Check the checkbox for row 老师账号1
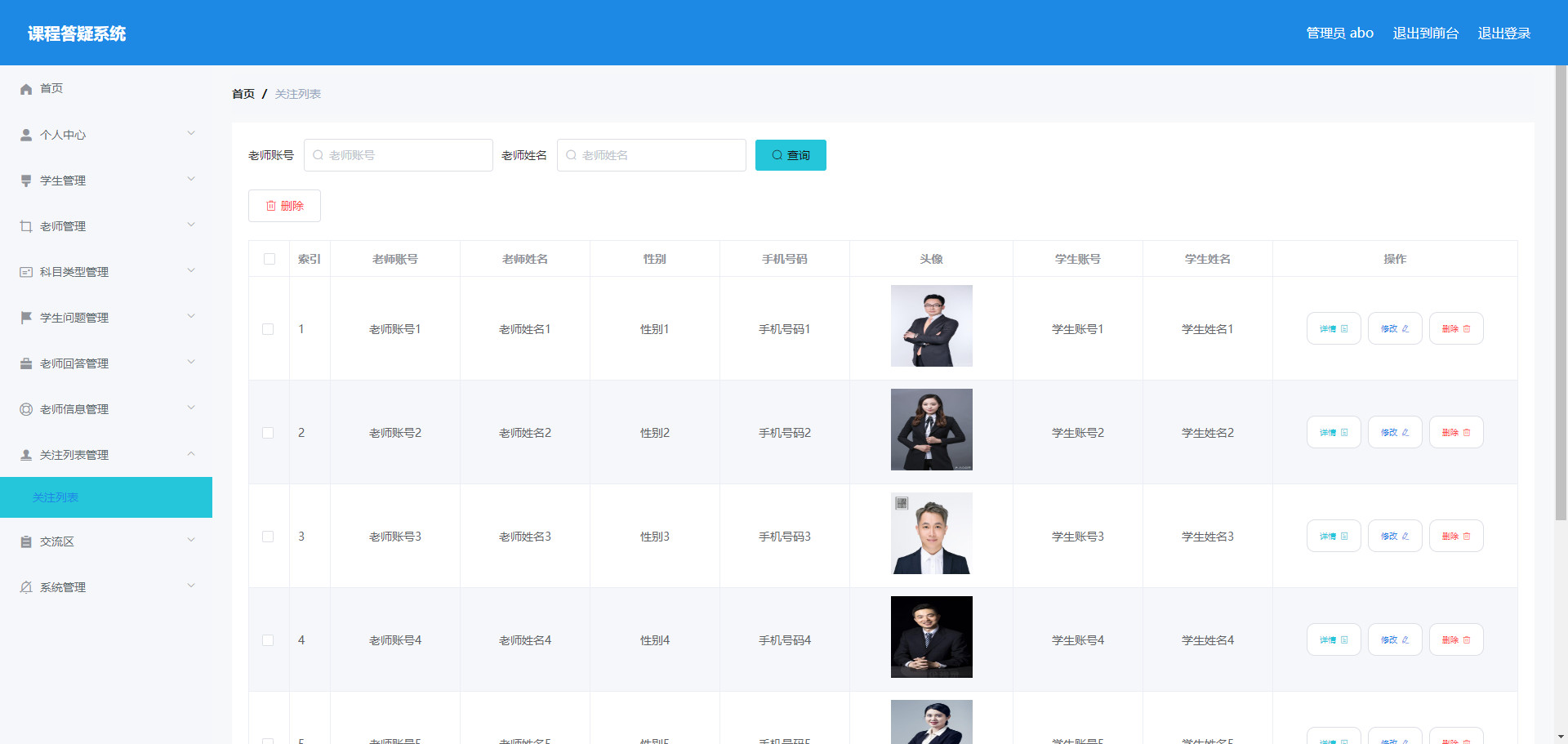 pyautogui.click(x=268, y=329)
